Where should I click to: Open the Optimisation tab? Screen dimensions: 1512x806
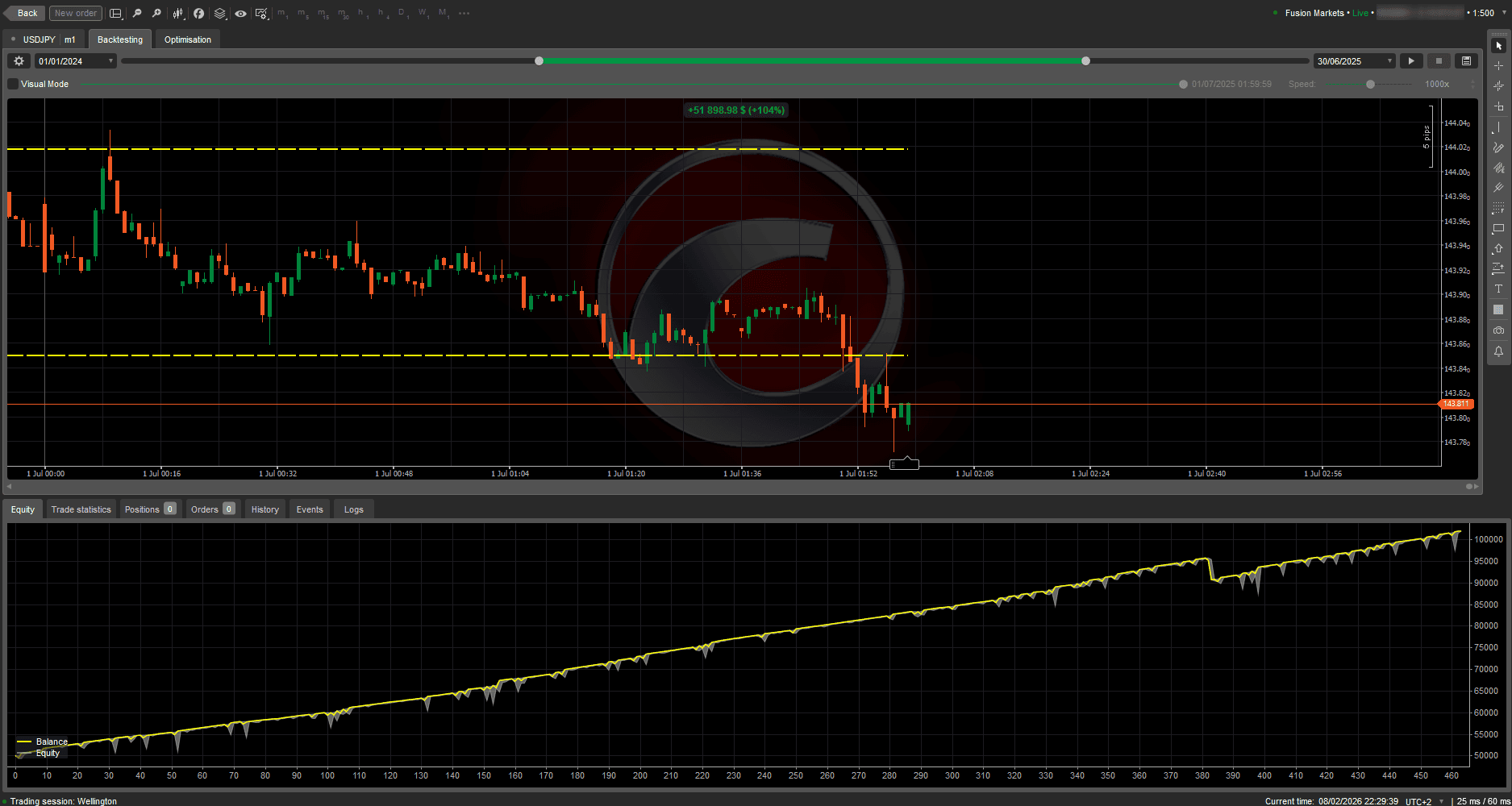pos(187,39)
